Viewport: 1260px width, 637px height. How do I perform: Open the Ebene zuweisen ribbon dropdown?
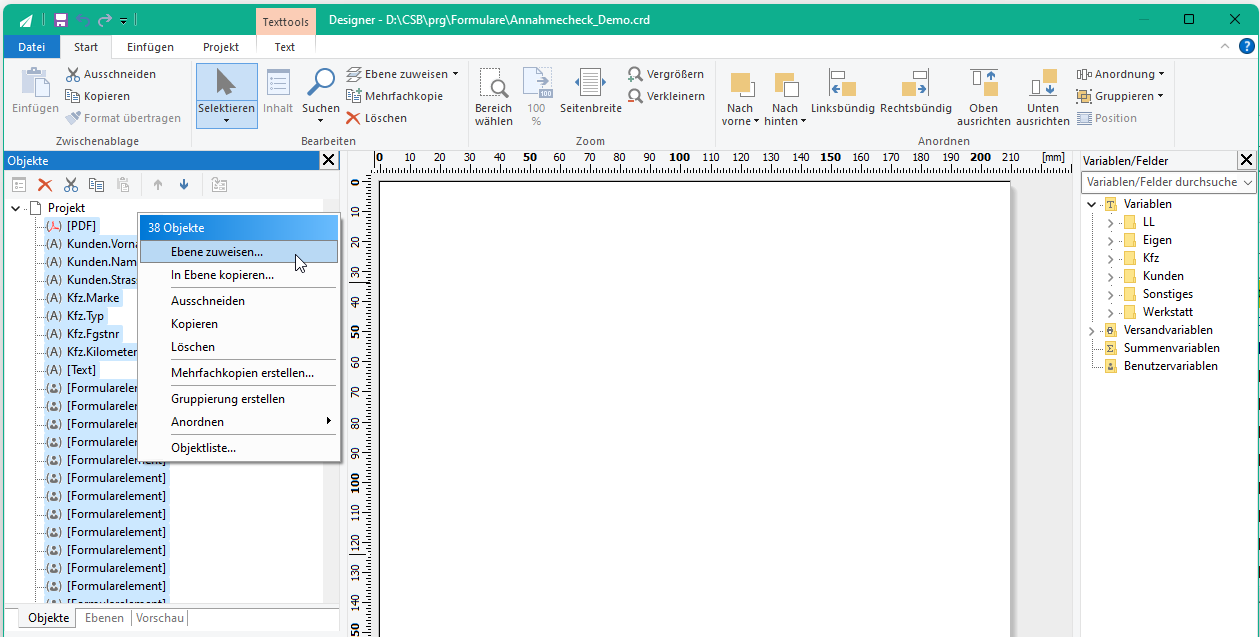coord(455,74)
